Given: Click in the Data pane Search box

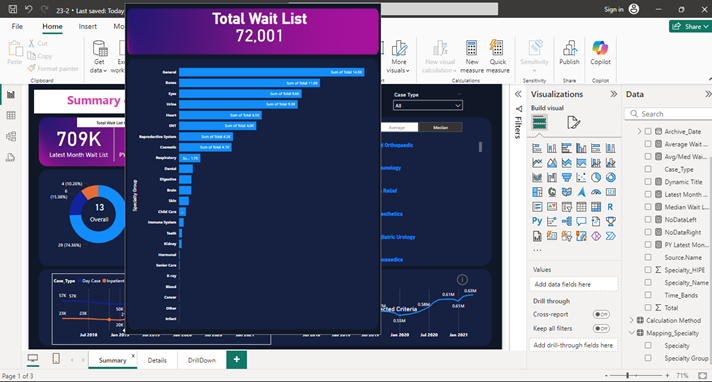Looking at the screenshot, I should pyautogui.click(x=669, y=114).
